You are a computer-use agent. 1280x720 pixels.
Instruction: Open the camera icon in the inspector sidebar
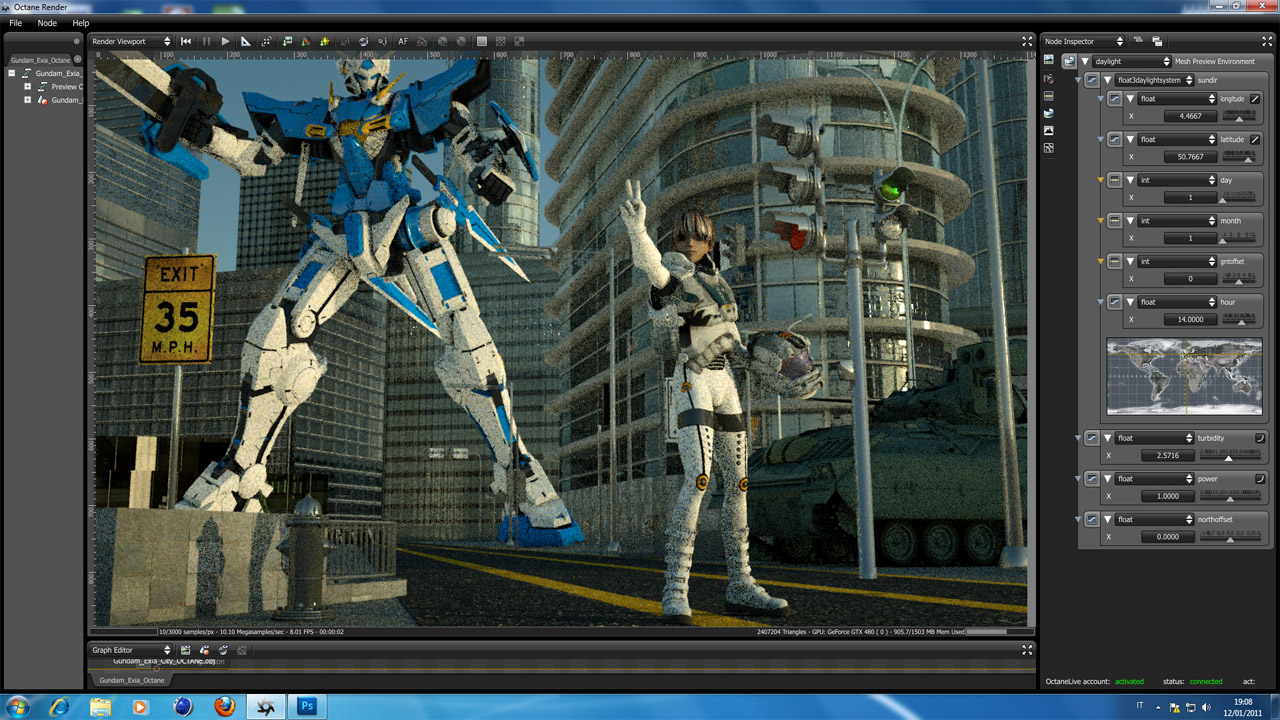(1048, 78)
